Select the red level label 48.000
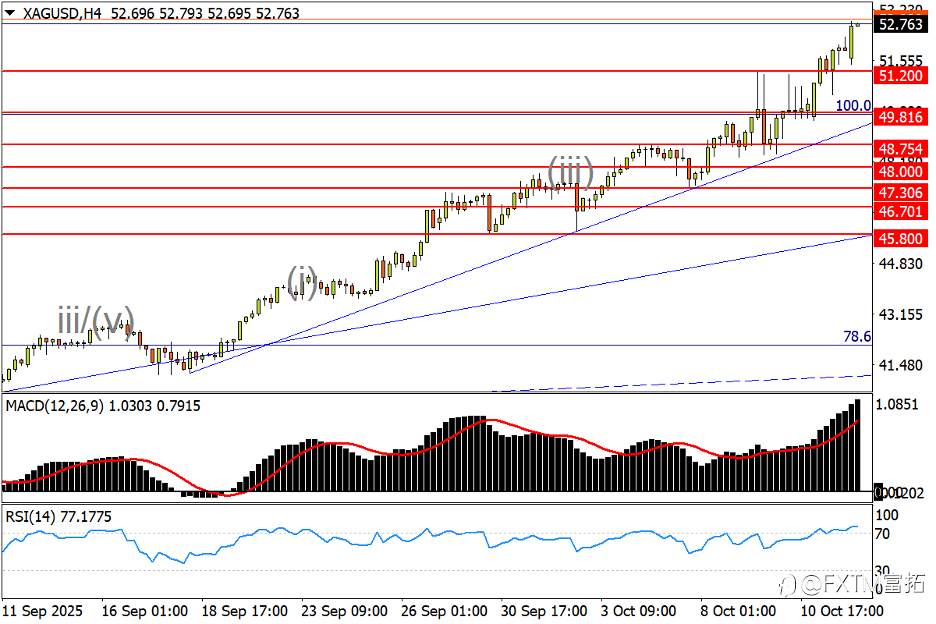 pyautogui.click(x=901, y=172)
